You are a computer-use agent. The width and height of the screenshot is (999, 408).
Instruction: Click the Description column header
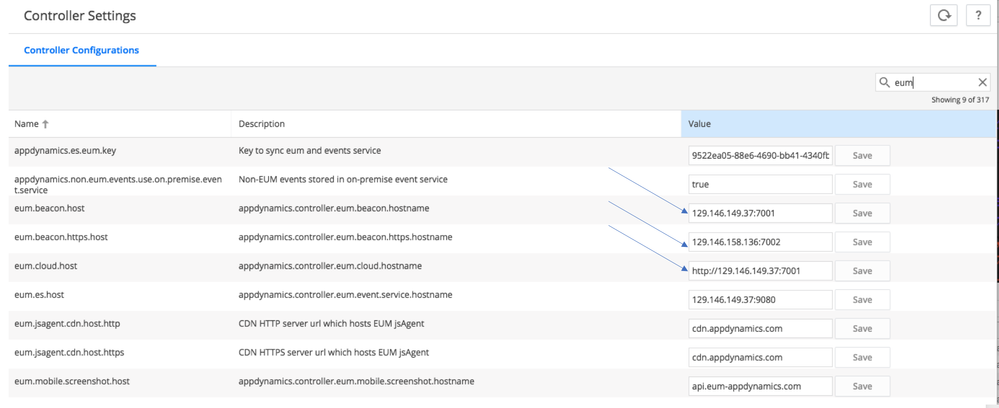coord(261,124)
